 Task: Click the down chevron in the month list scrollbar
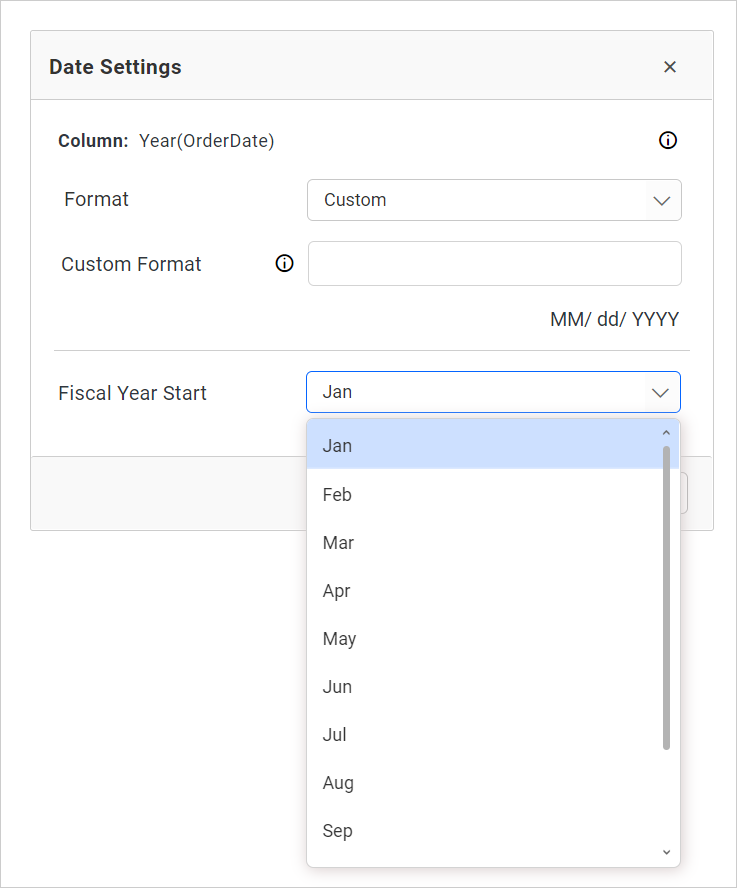(666, 852)
